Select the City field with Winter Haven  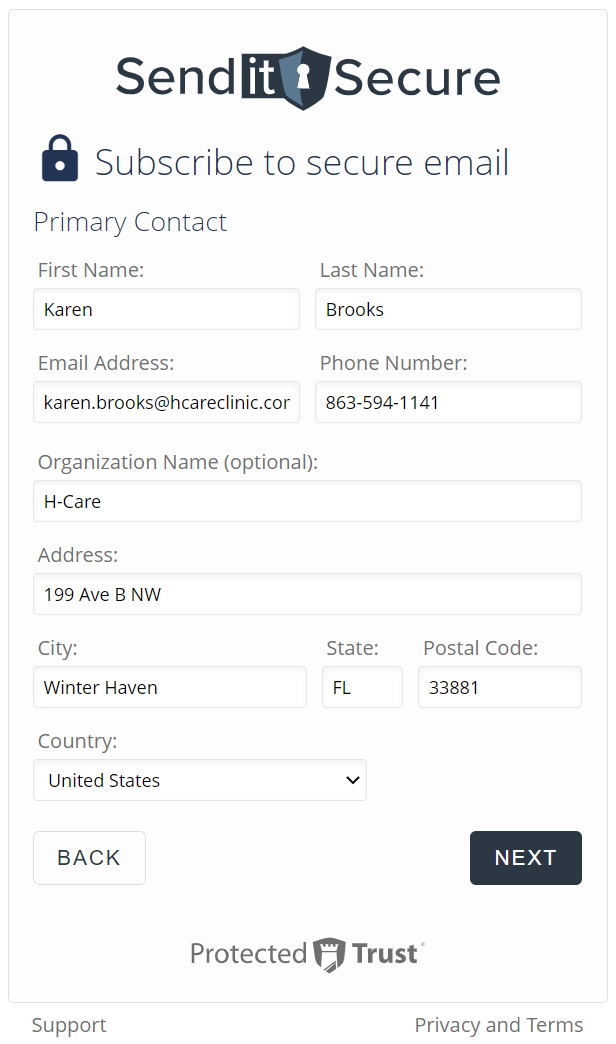170,687
